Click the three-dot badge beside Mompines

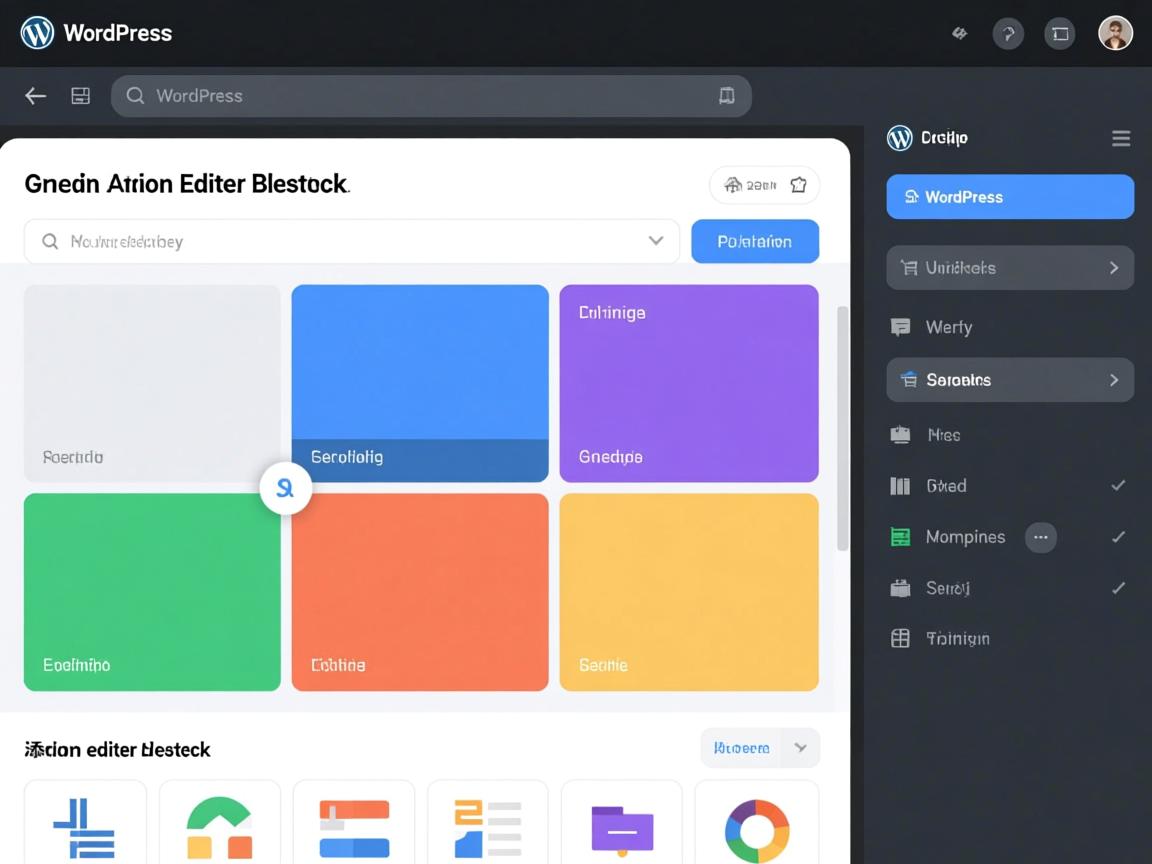click(1041, 537)
